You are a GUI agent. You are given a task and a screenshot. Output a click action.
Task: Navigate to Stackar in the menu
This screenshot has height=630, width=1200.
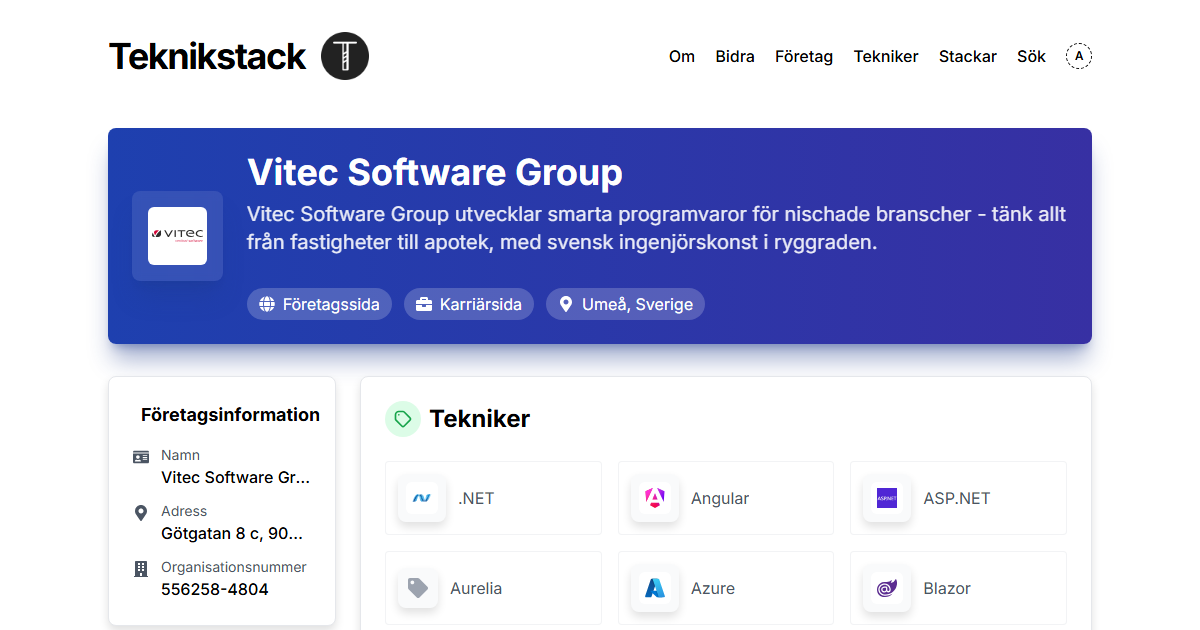[x=968, y=56]
